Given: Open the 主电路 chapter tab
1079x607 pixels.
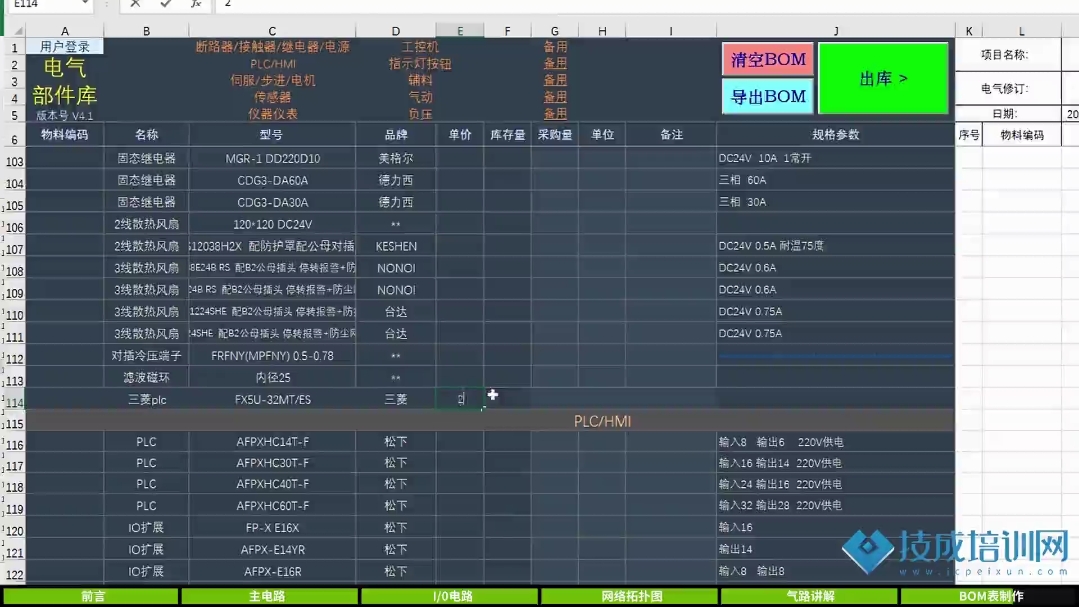Looking at the screenshot, I should point(268,596).
